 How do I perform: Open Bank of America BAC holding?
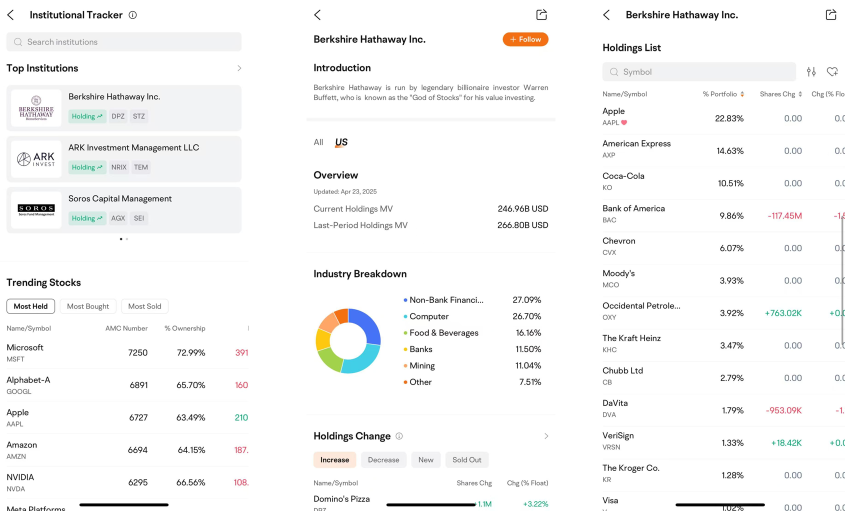[723, 216]
